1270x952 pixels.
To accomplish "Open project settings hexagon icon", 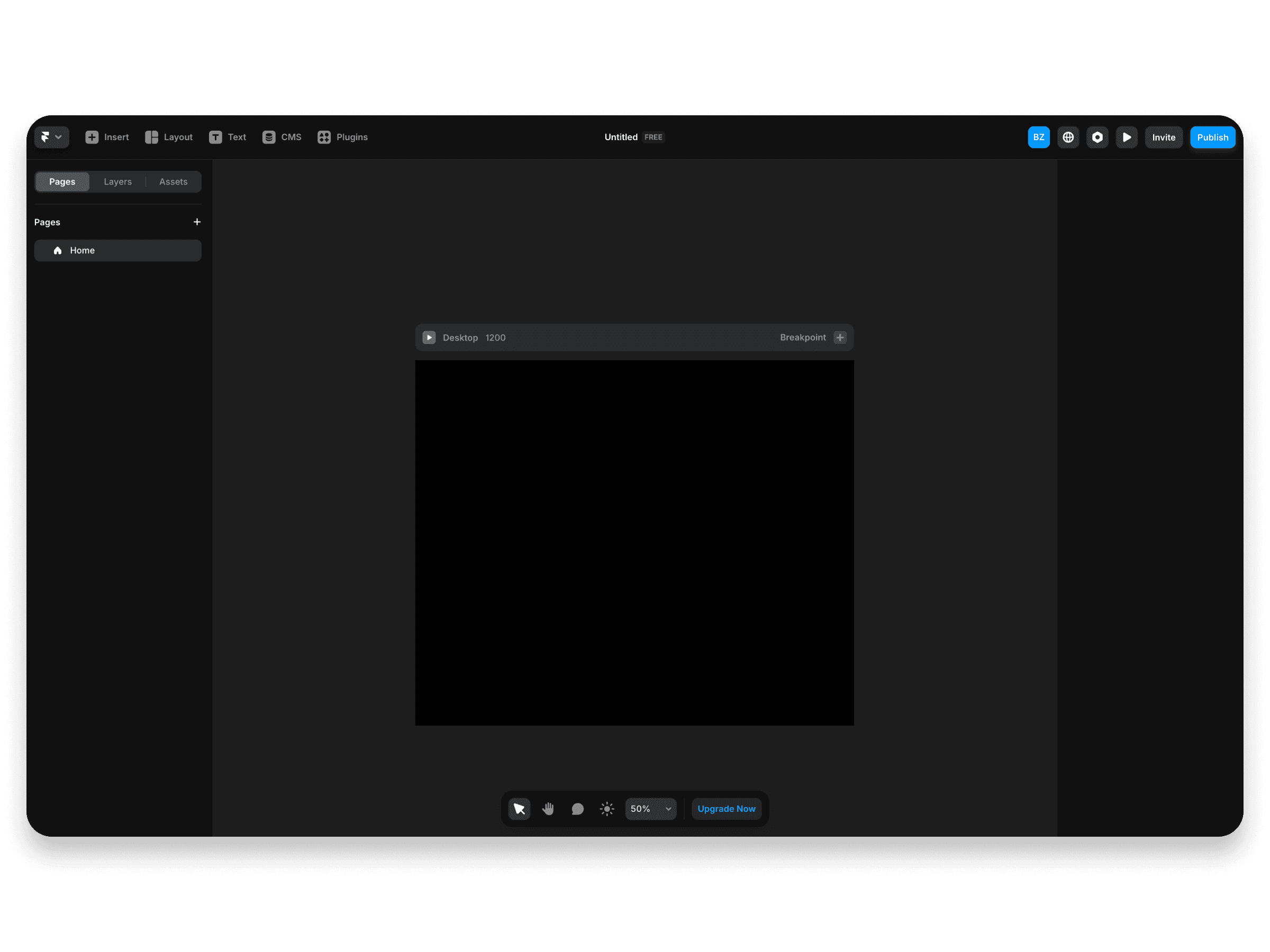I will click(x=1097, y=137).
